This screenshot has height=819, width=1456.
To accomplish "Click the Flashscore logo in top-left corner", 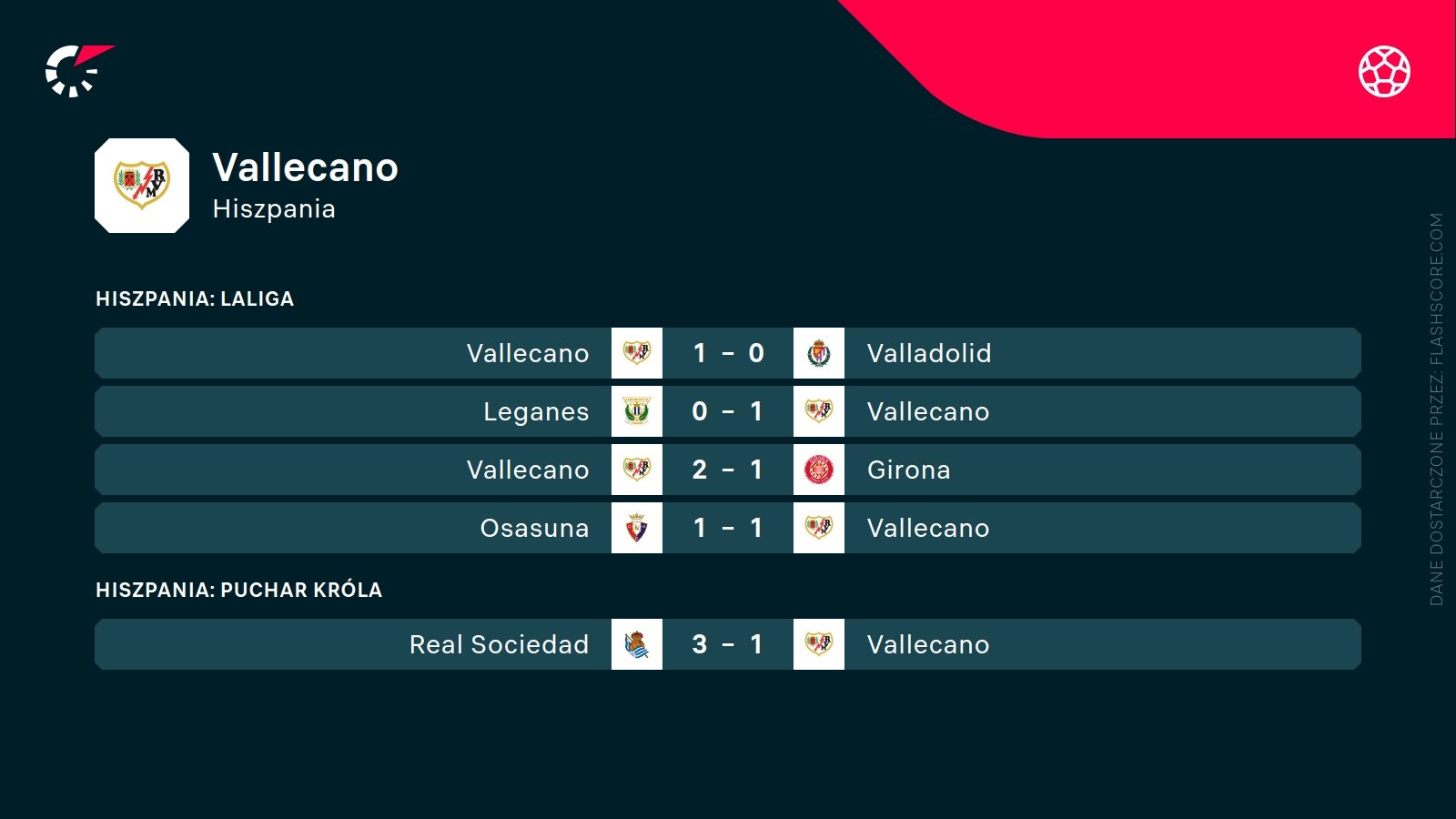I will click(x=76, y=71).
